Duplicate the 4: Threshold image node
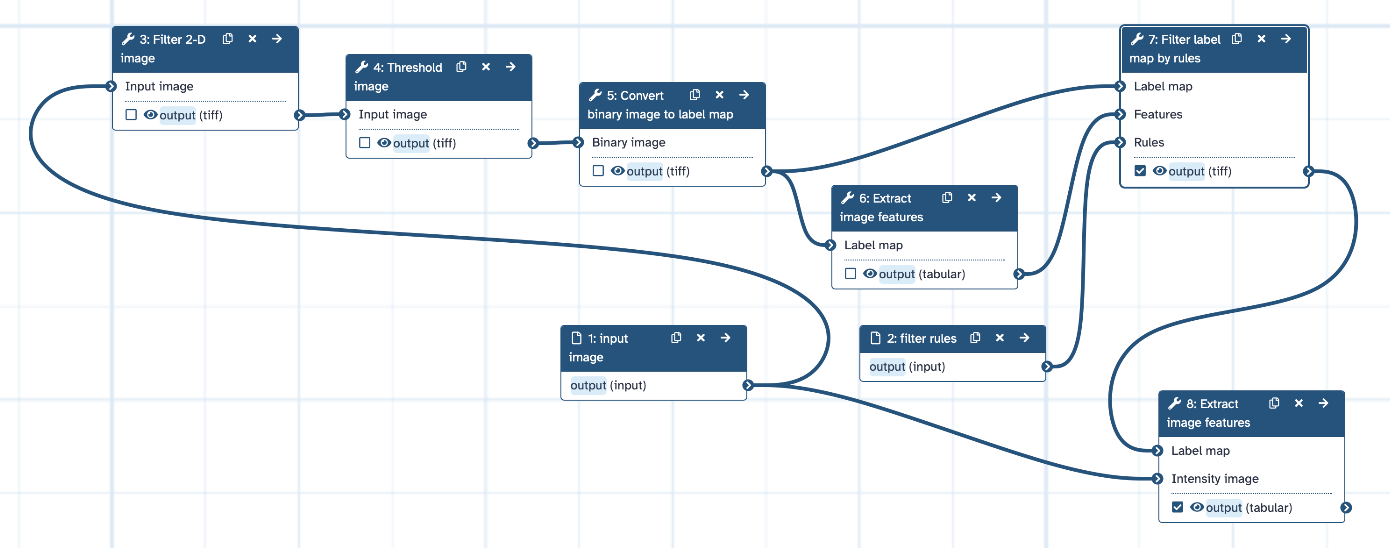Viewport: 1390px width, 548px height. (x=461, y=67)
